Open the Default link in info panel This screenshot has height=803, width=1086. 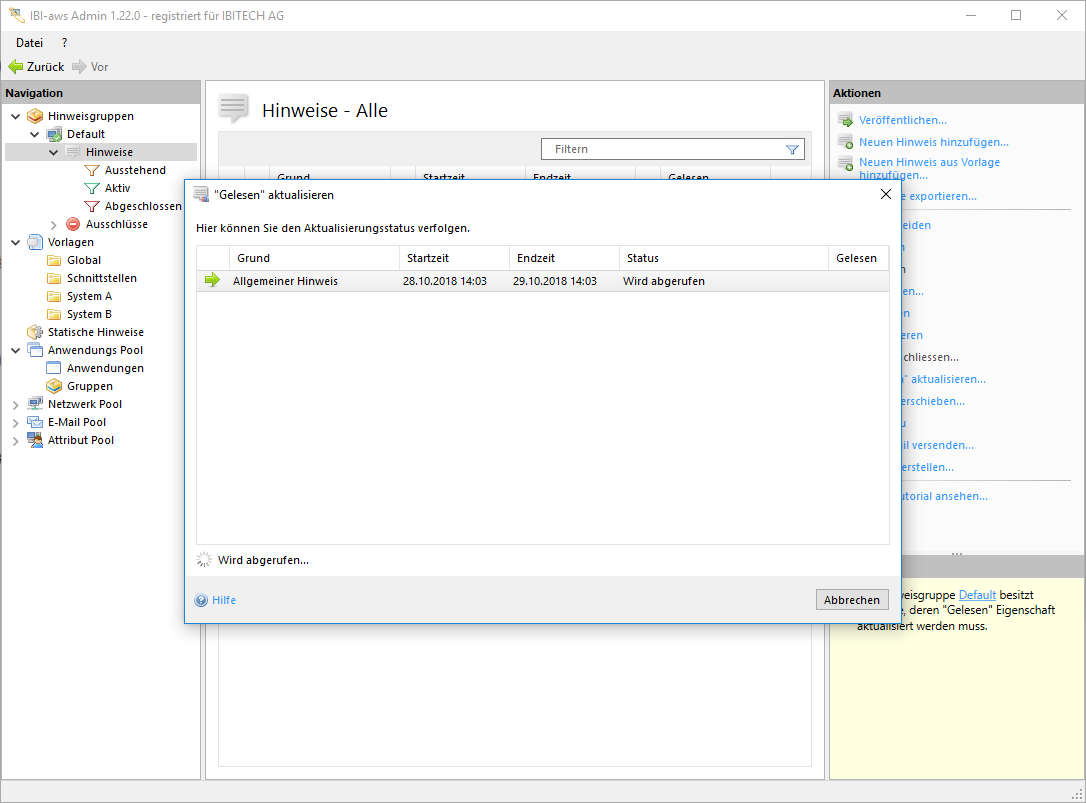click(977, 595)
